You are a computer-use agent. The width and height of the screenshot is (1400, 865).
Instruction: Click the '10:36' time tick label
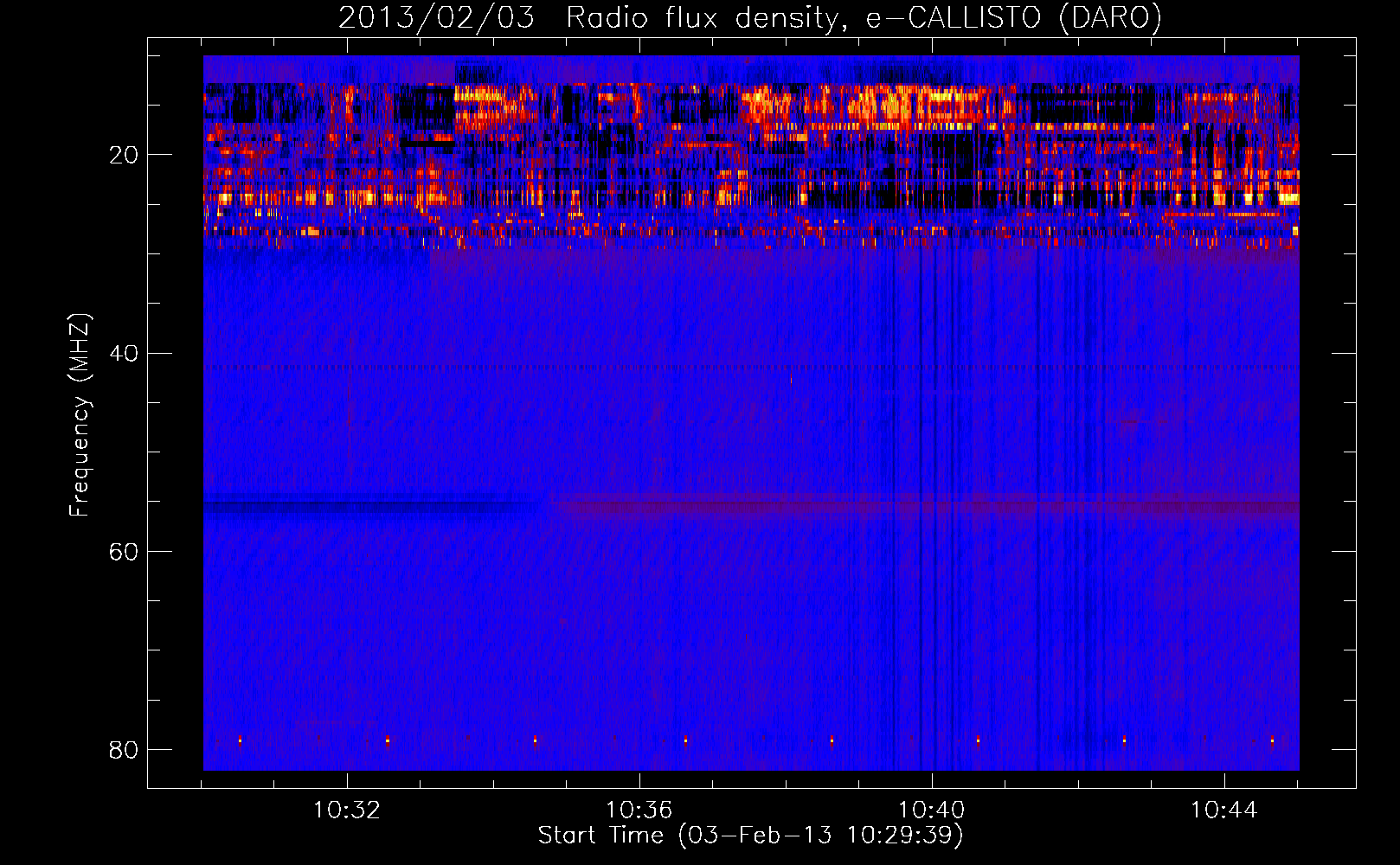coord(639,811)
